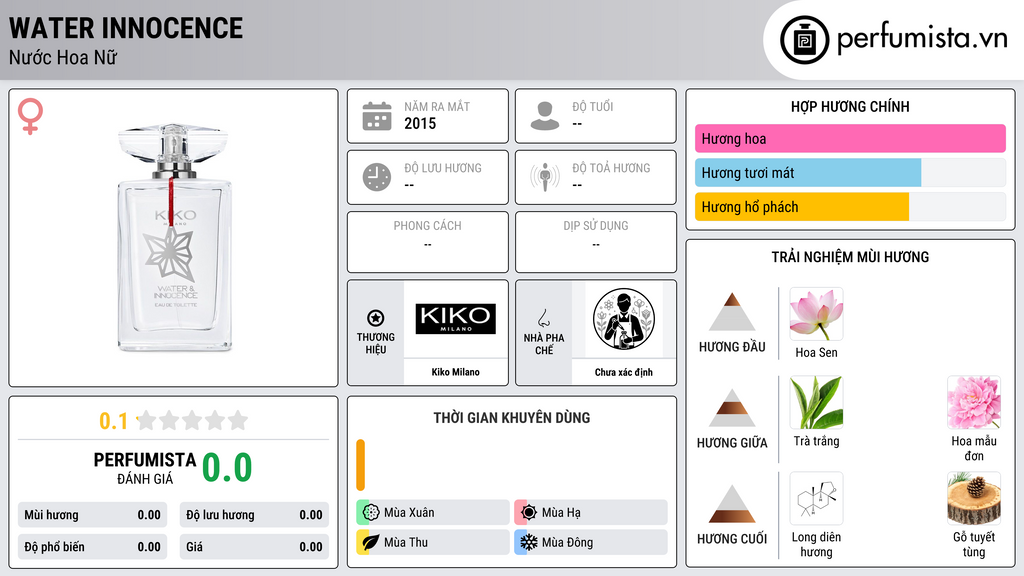Click the Giá 0.00 score box
The width and height of the screenshot is (1024, 576).
pyautogui.click(x=254, y=547)
